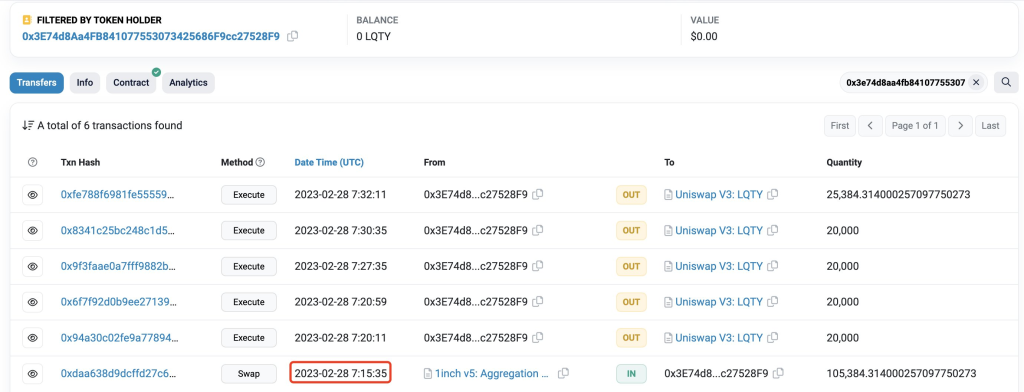This screenshot has width=1024, height=392.
Task: Go to next page chevron
Action: click(960, 125)
